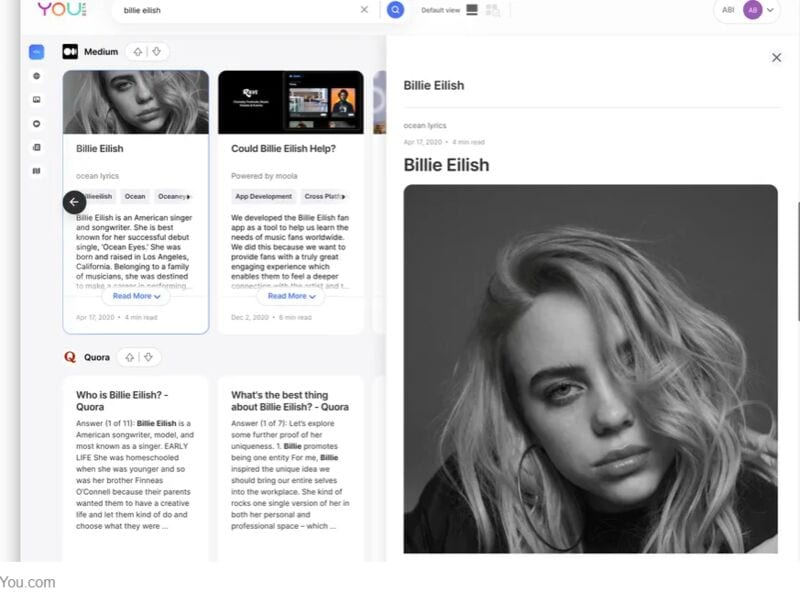Upvote the Quora source
Image resolution: width=800 pixels, height=592 pixels.
130,357
